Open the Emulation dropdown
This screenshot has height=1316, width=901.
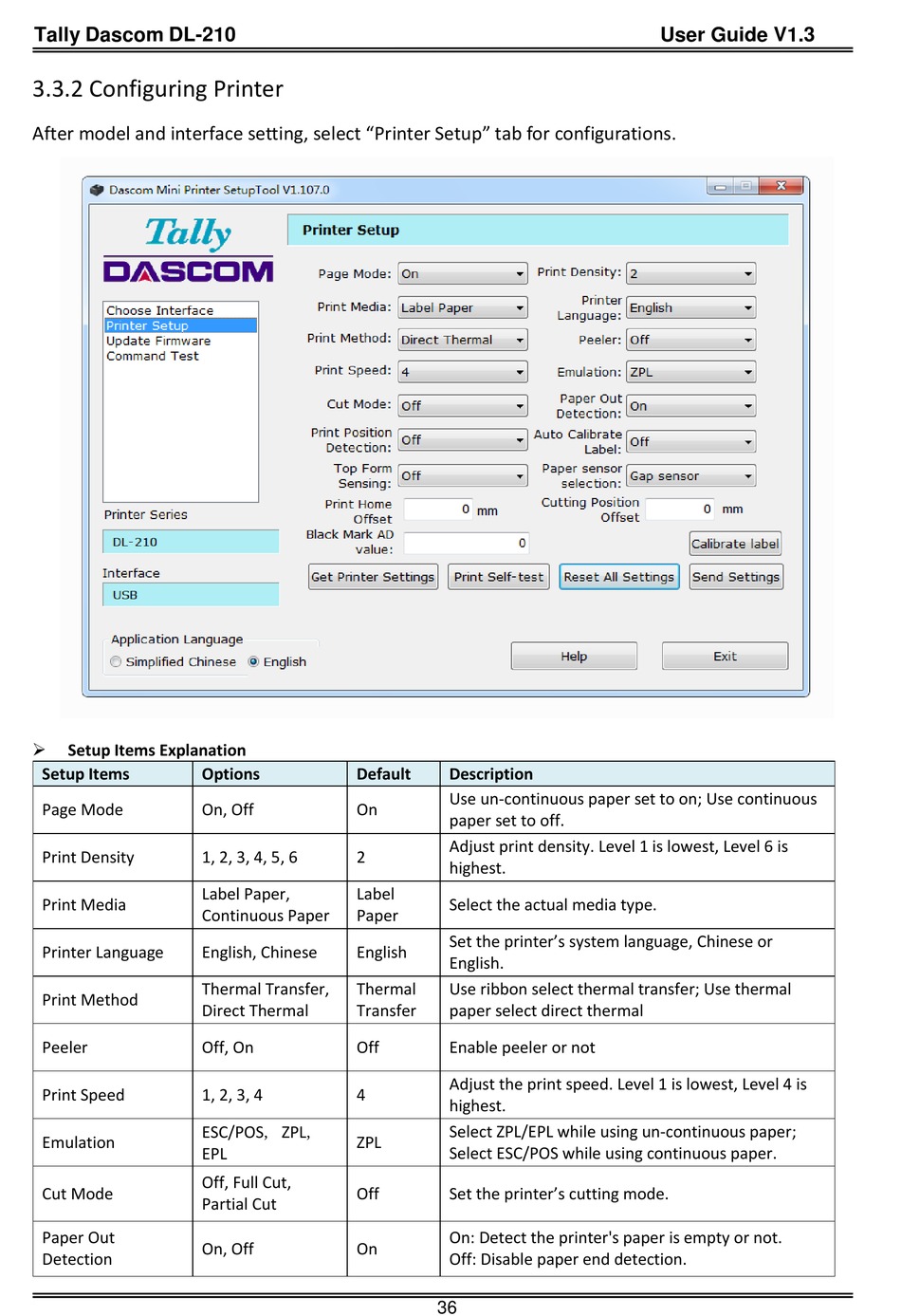click(x=691, y=372)
